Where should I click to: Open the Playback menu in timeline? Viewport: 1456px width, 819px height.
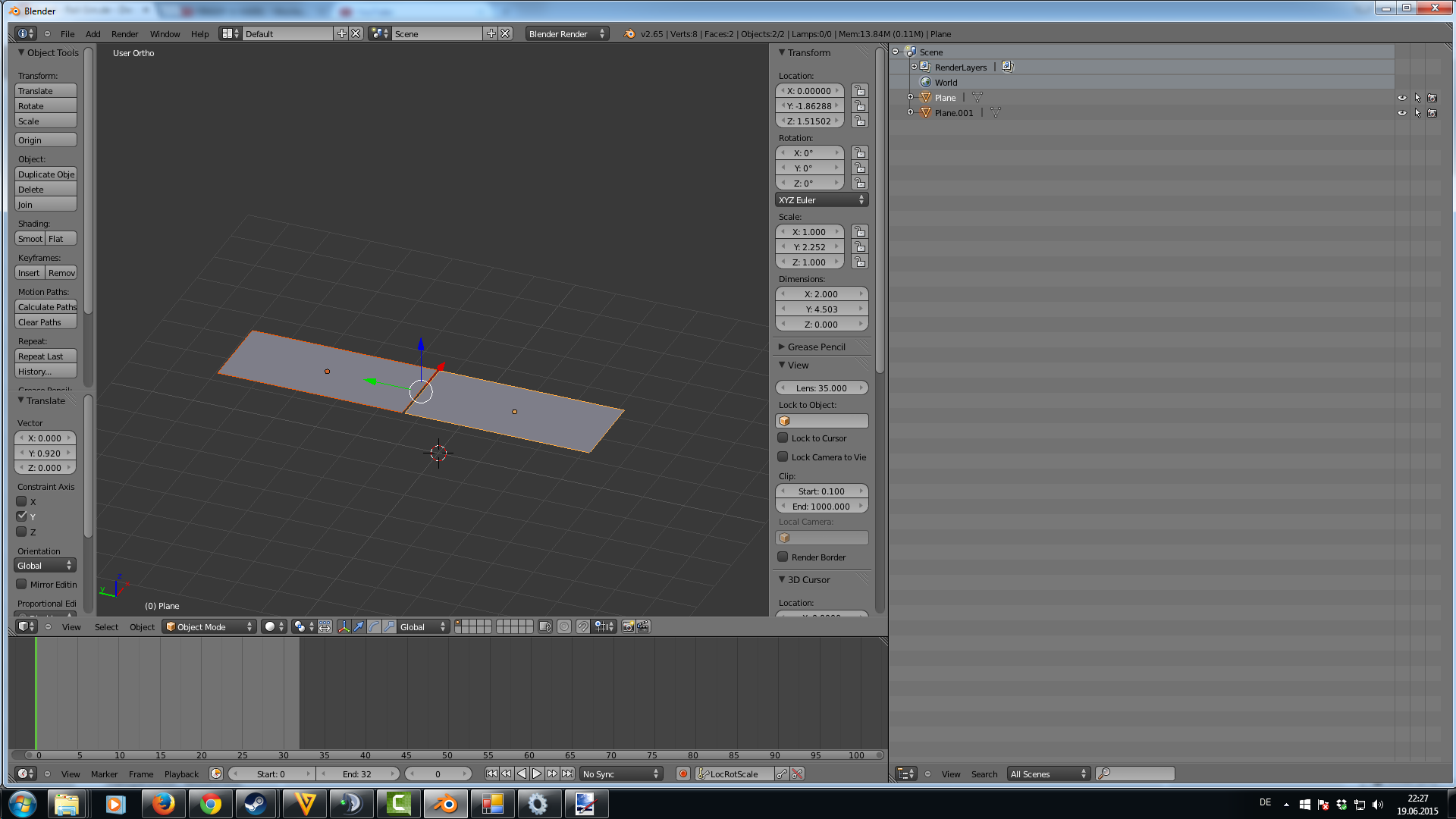click(181, 774)
